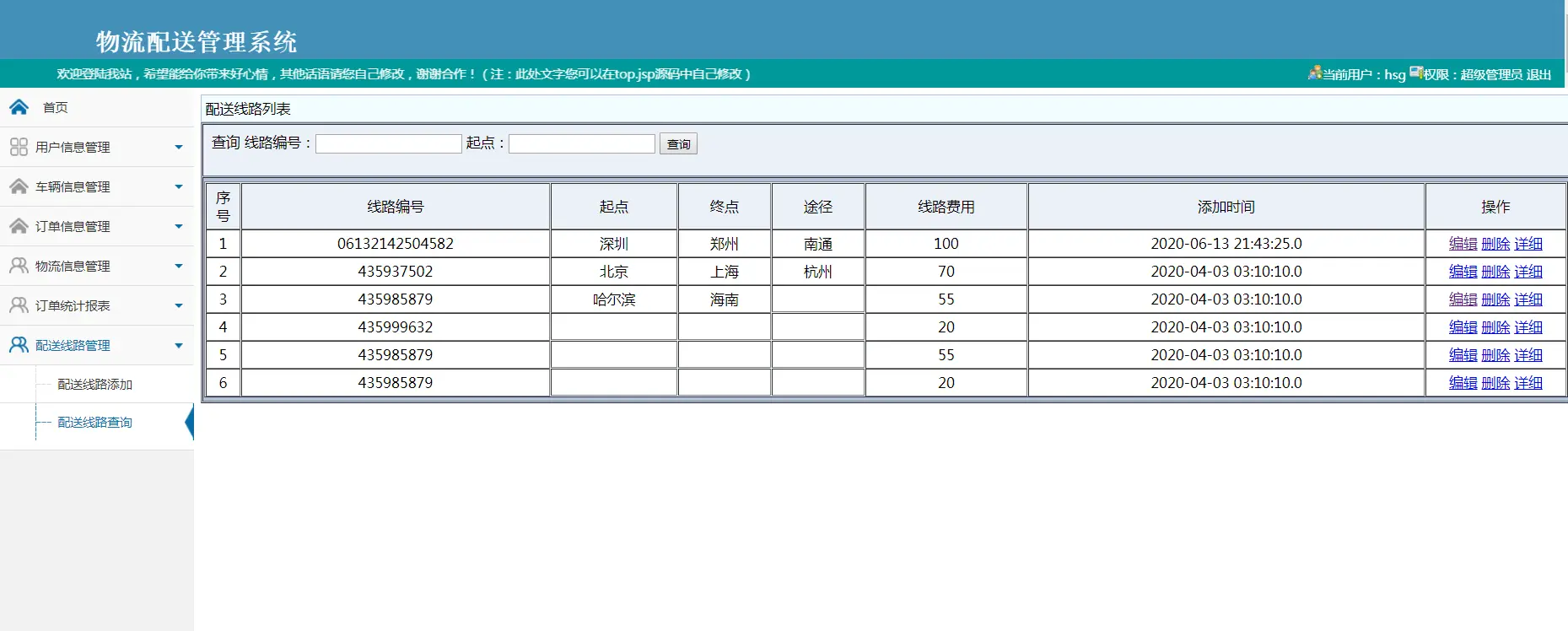Click the grid icon for 用户信息管理
The width and height of the screenshot is (1568, 631).
19,147
